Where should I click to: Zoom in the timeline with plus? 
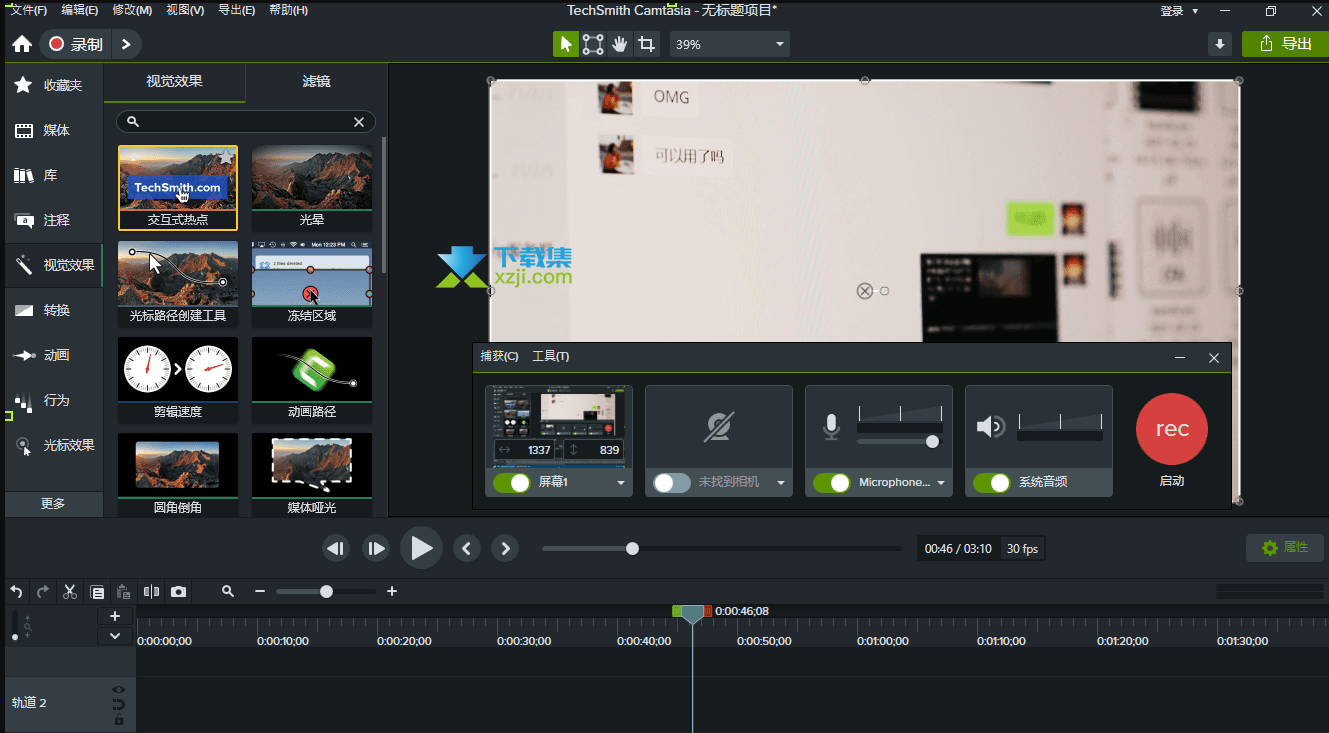[392, 592]
